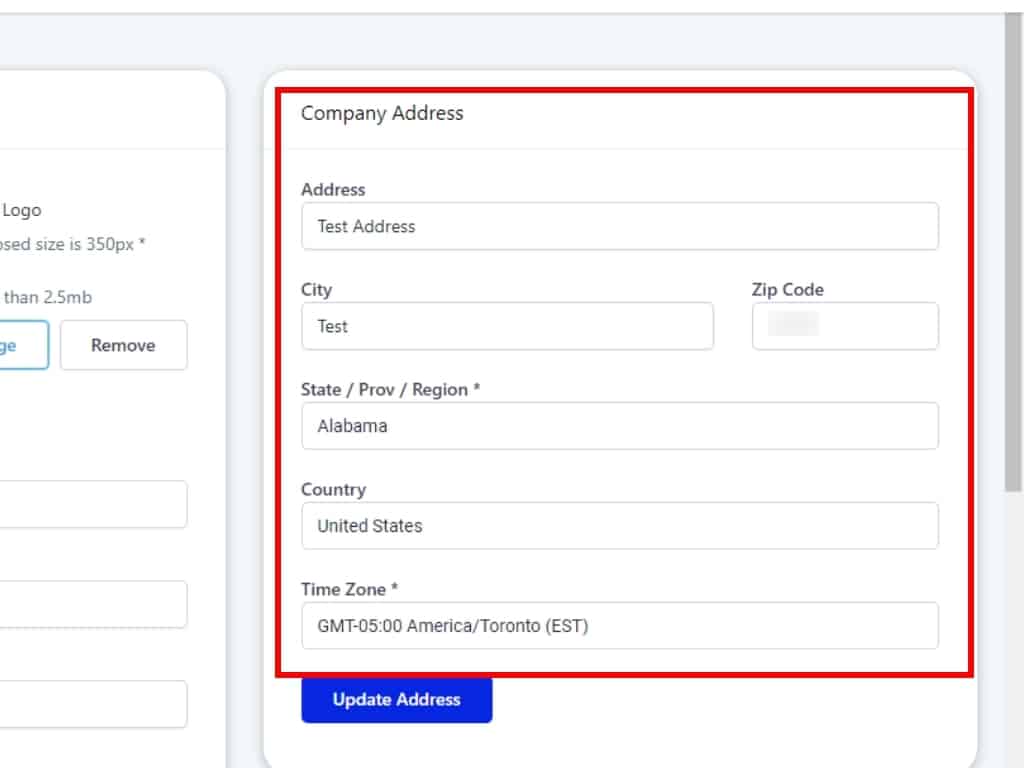Click the Country label text

[x=333, y=489]
